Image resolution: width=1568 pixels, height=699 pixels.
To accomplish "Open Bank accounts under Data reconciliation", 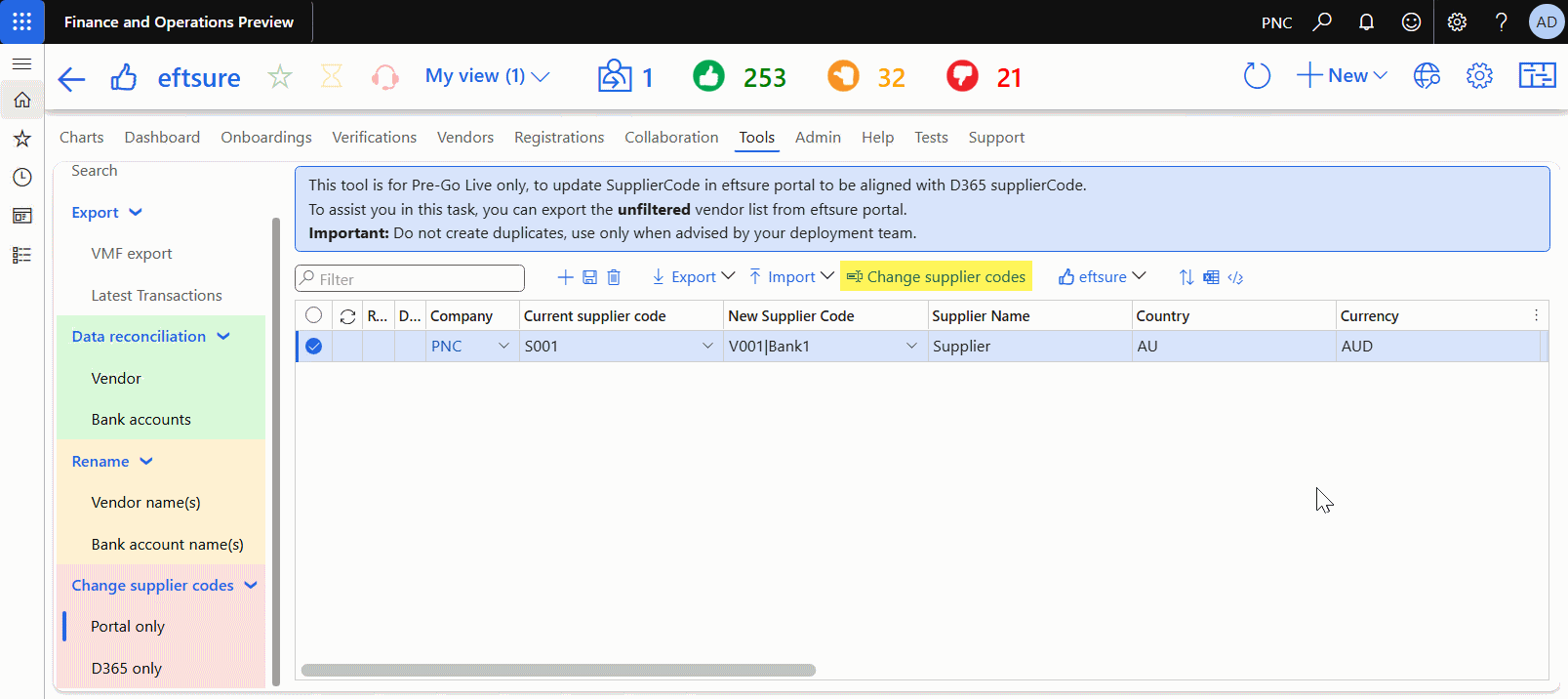I will tap(141, 420).
